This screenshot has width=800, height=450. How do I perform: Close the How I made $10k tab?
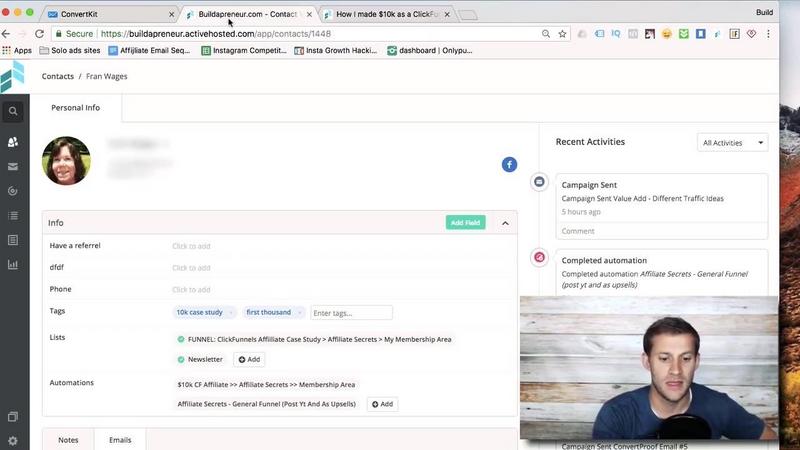(447, 14)
